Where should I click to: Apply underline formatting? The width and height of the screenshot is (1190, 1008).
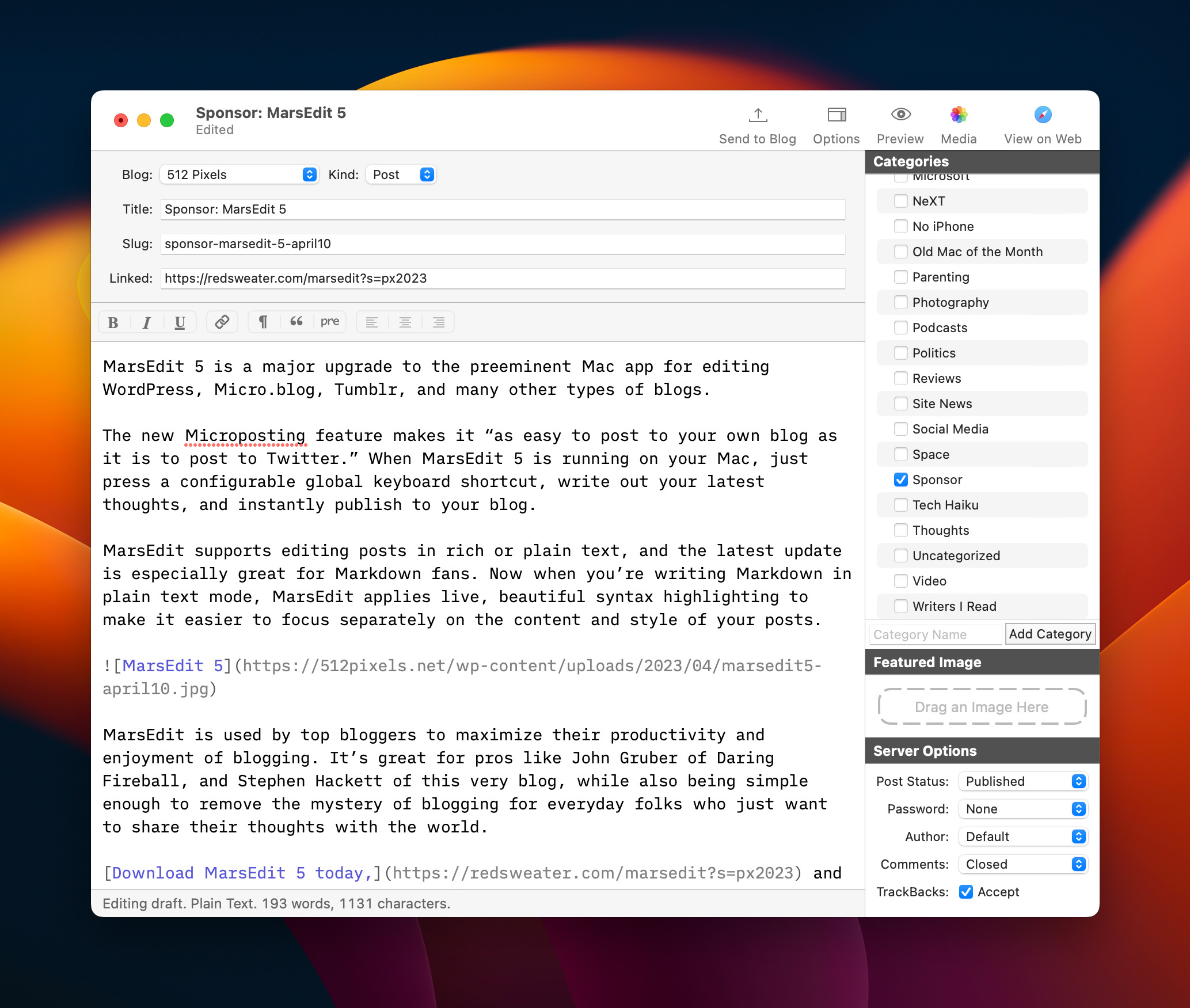[180, 322]
